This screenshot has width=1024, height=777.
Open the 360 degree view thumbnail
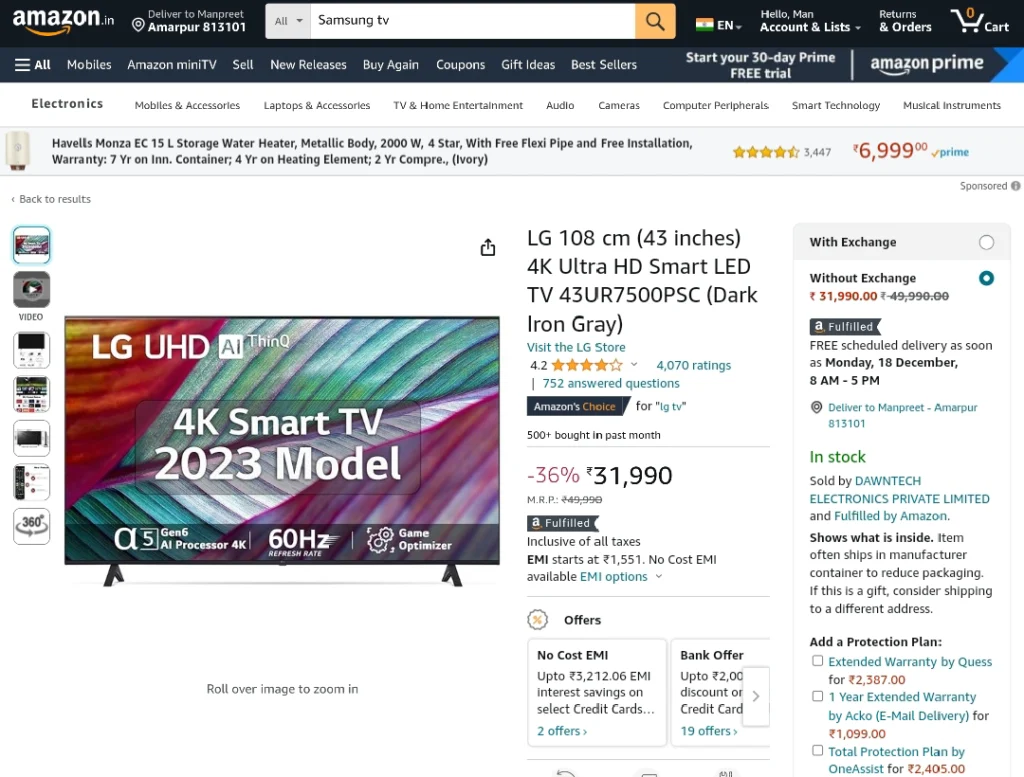31,526
